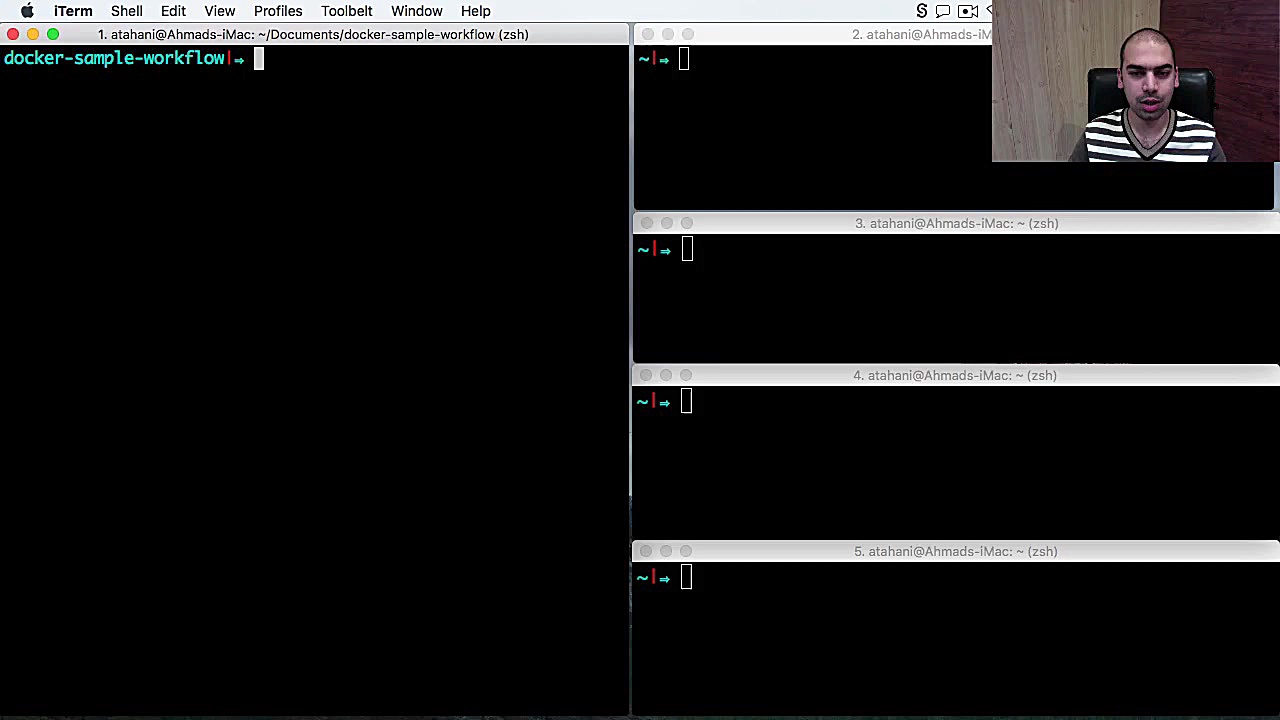
Task: Click the webcam video overlay
Action: (x=1136, y=81)
